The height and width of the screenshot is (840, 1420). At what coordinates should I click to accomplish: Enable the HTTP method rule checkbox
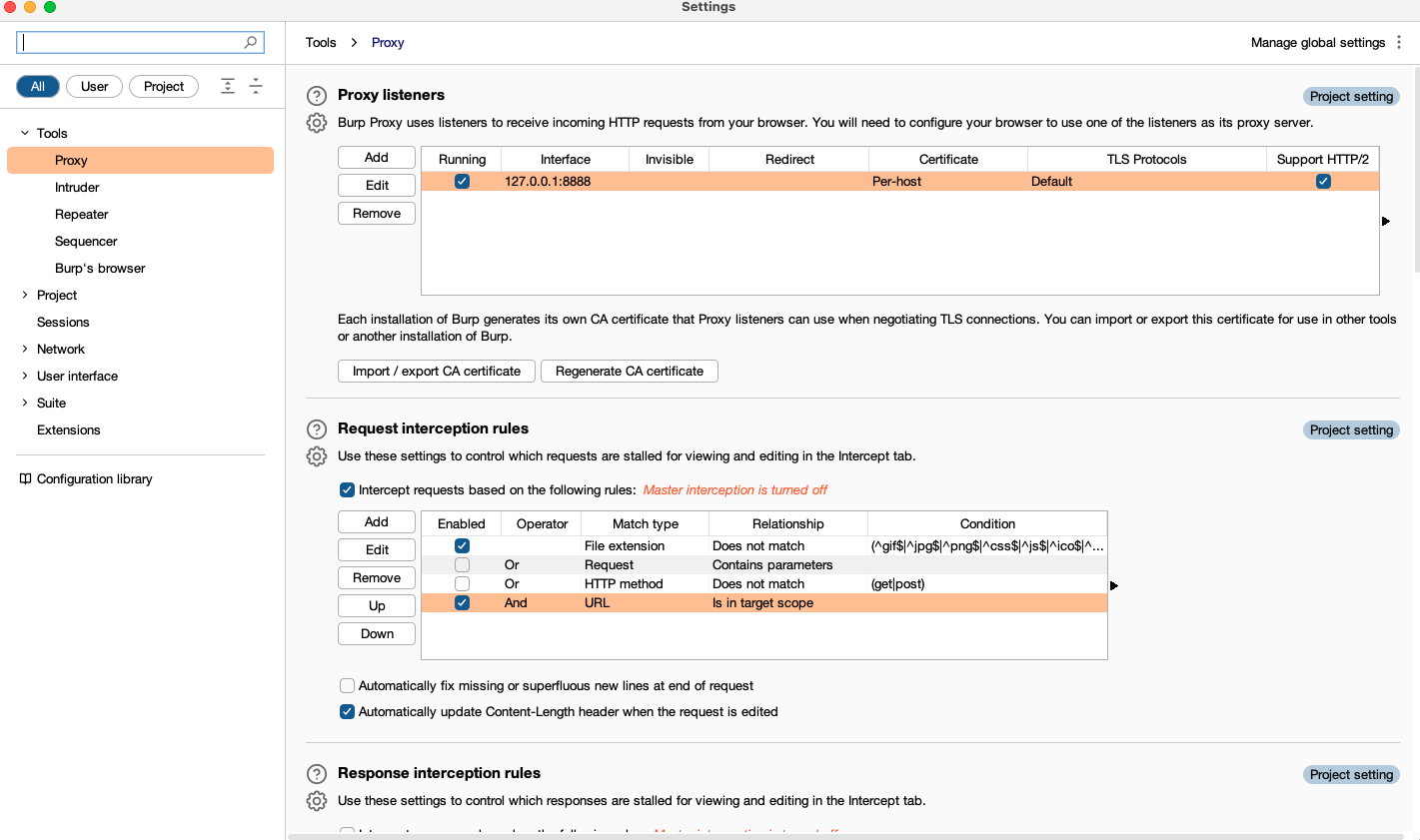pyautogui.click(x=462, y=583)
